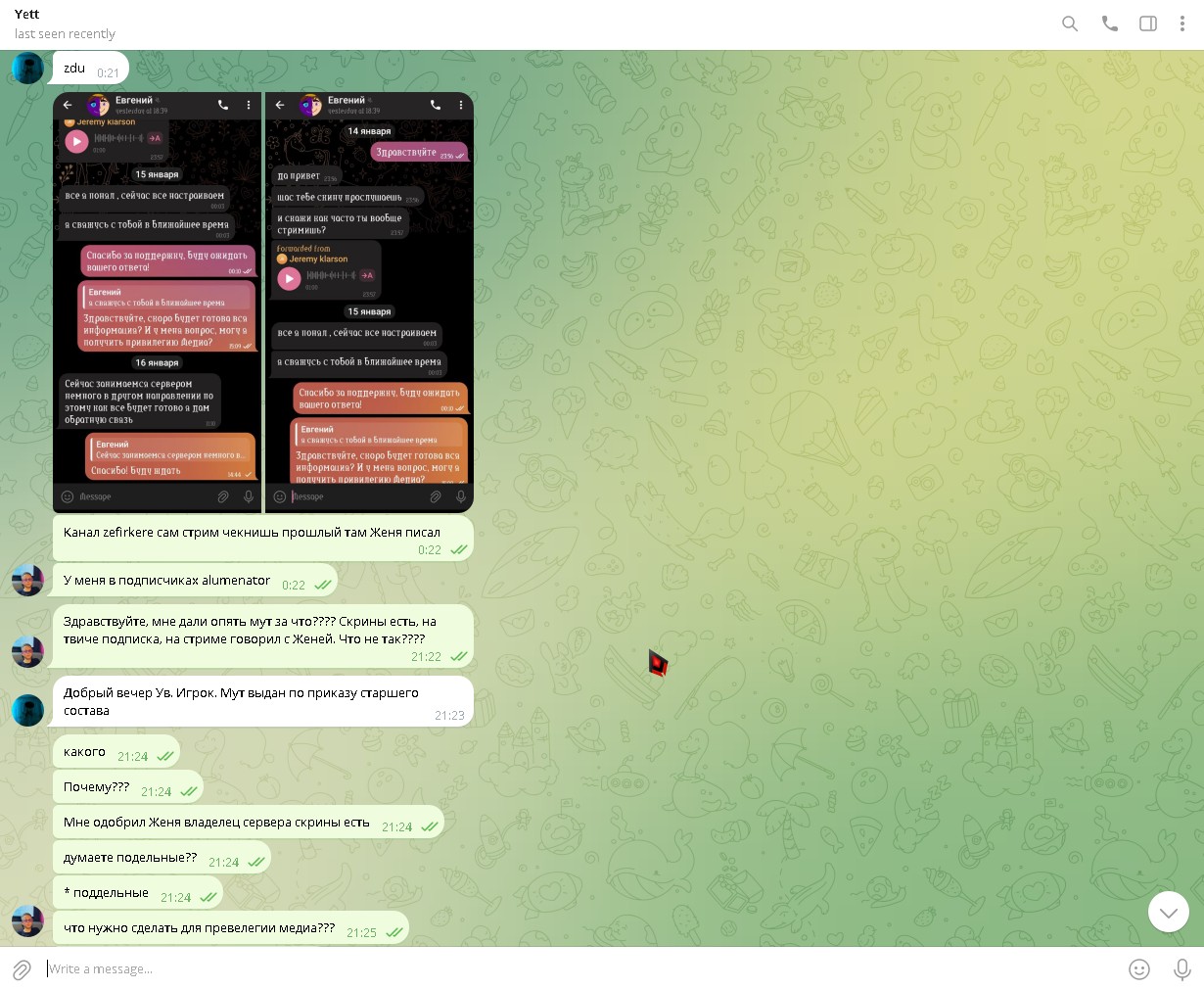Click the avatar beside the zdu message
This screenshot has height=990, width=1204.
(27, 69)
